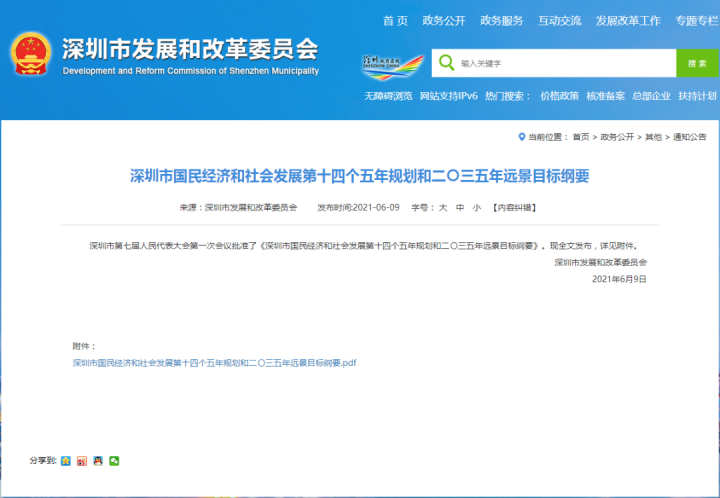
Task: Go to 政务公开 in the breadcrumb
Action: 617,137
